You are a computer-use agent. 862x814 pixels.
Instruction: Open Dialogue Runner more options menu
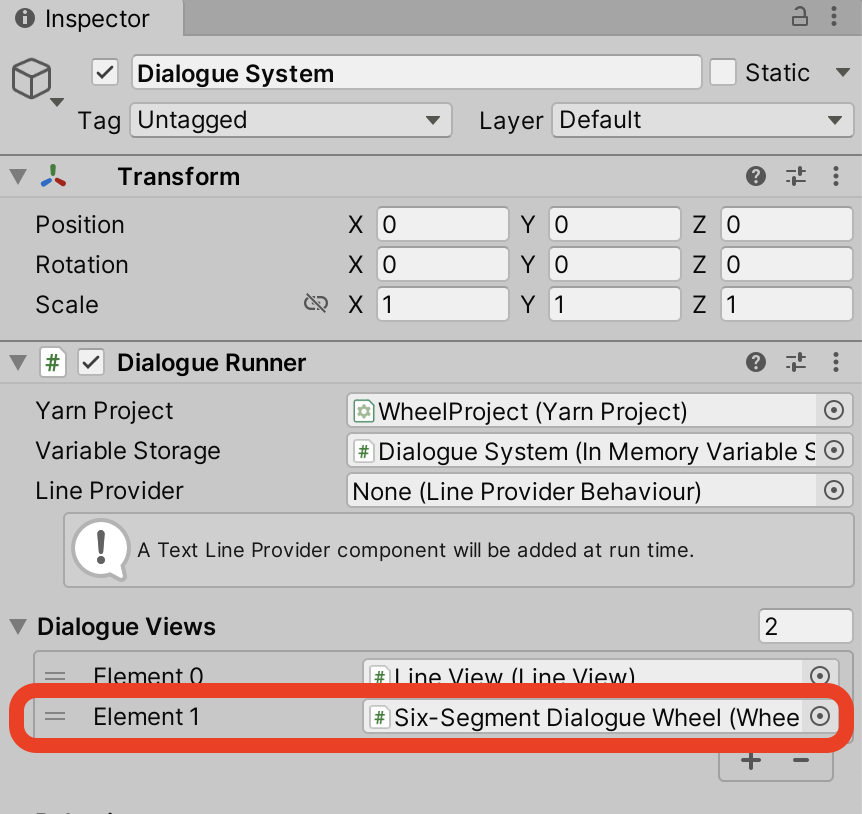click(x=836, y=362)
